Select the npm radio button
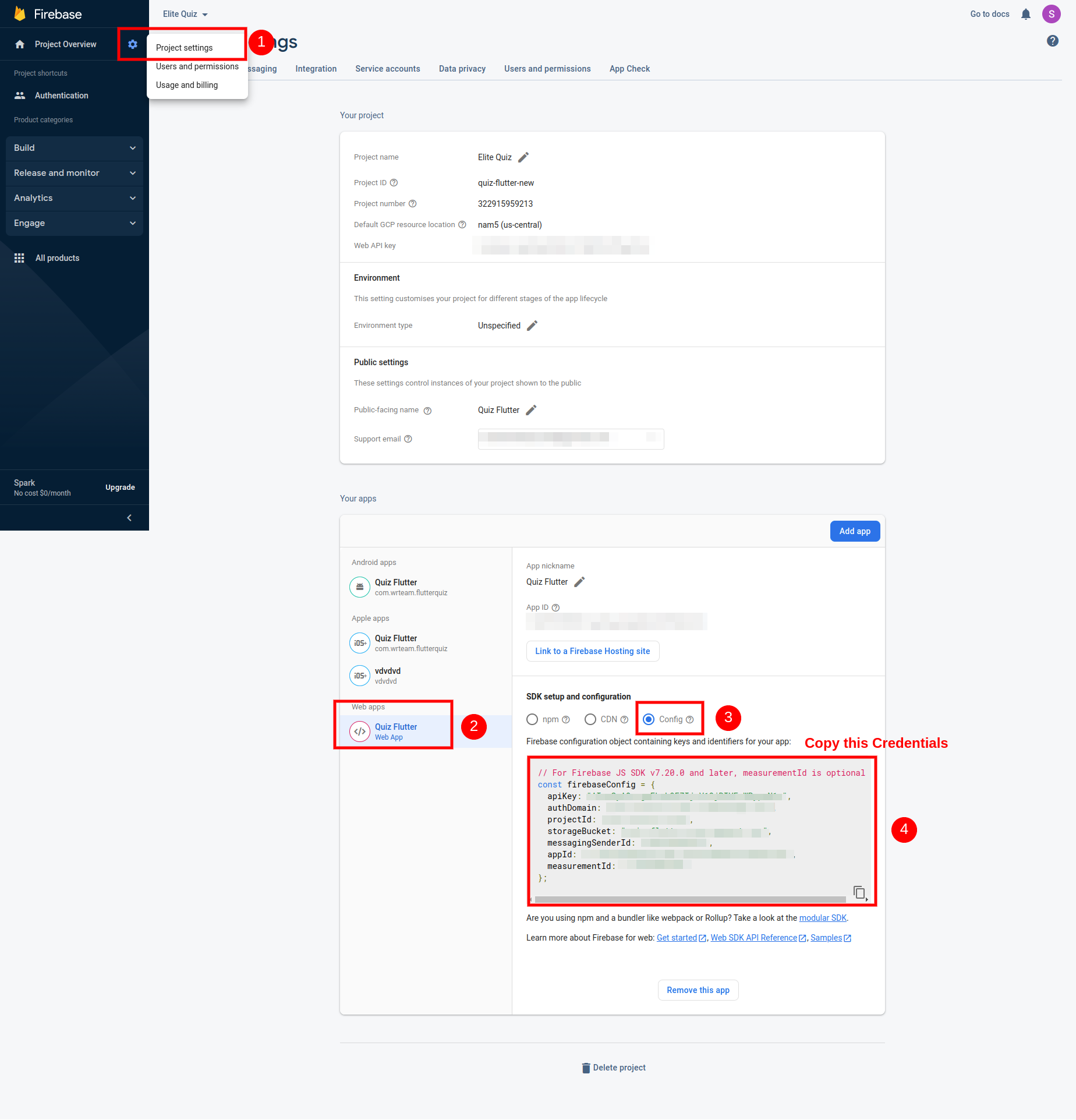 pos(532,719)
